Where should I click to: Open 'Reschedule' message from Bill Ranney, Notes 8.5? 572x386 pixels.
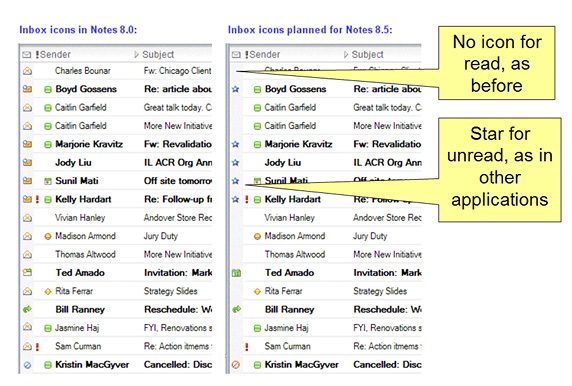tap(387, 309)
